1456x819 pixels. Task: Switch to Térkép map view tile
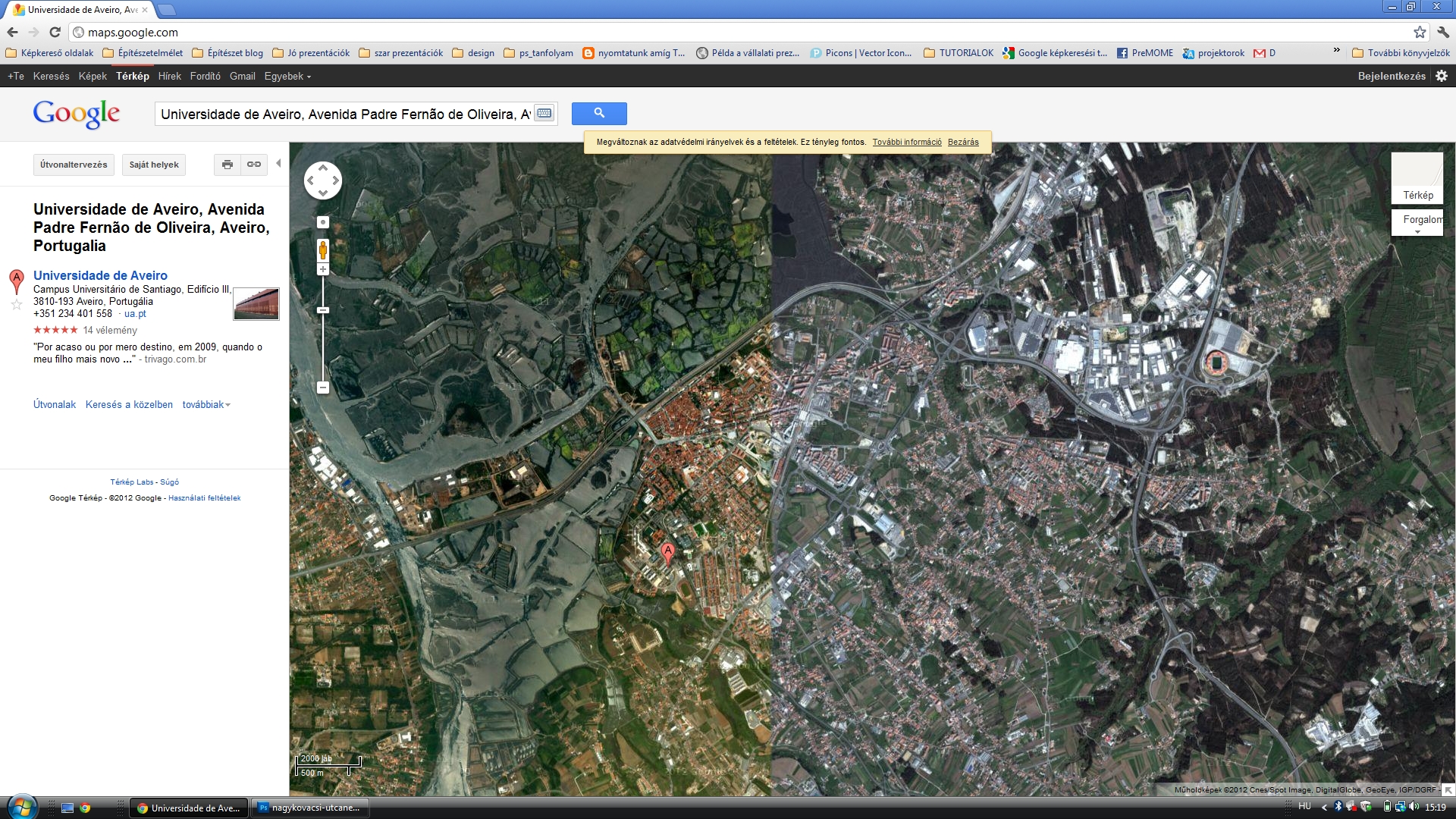pos(1417,178)
